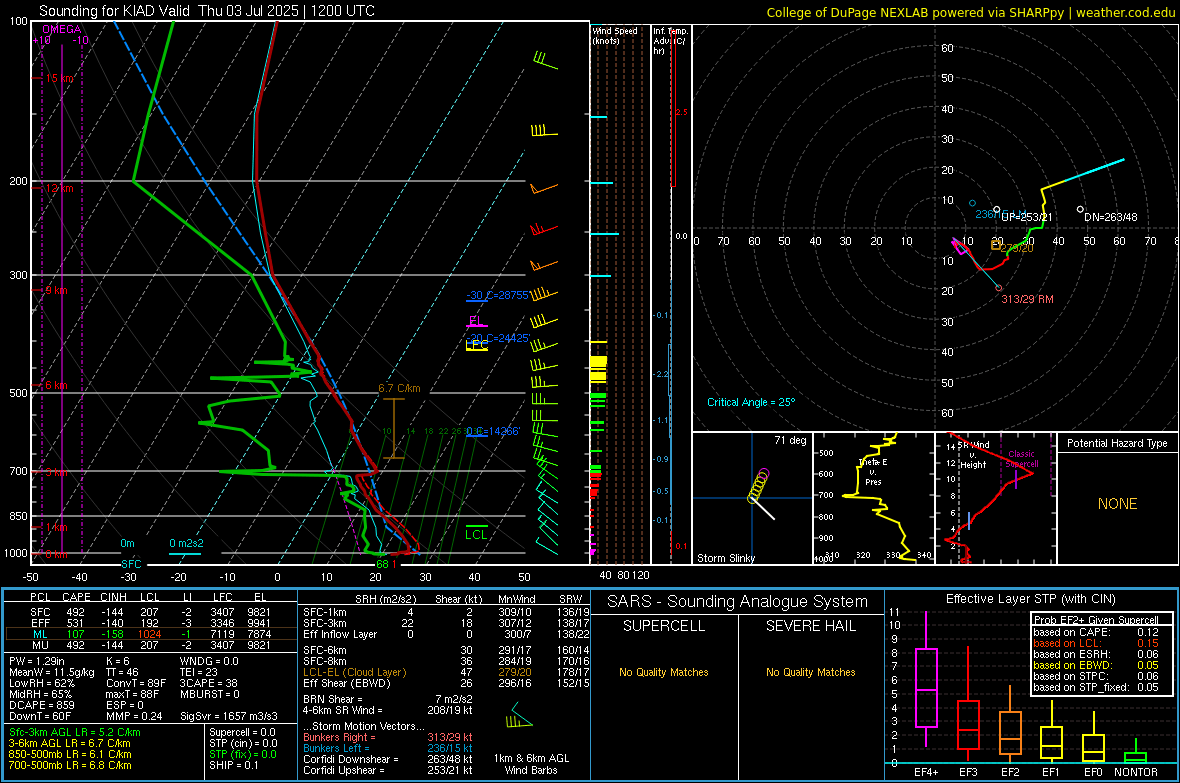Select the SFC parcel row in the PCL table
Image resolution: width=1180 pixels, height=783 pixels.
coord(150,612)
